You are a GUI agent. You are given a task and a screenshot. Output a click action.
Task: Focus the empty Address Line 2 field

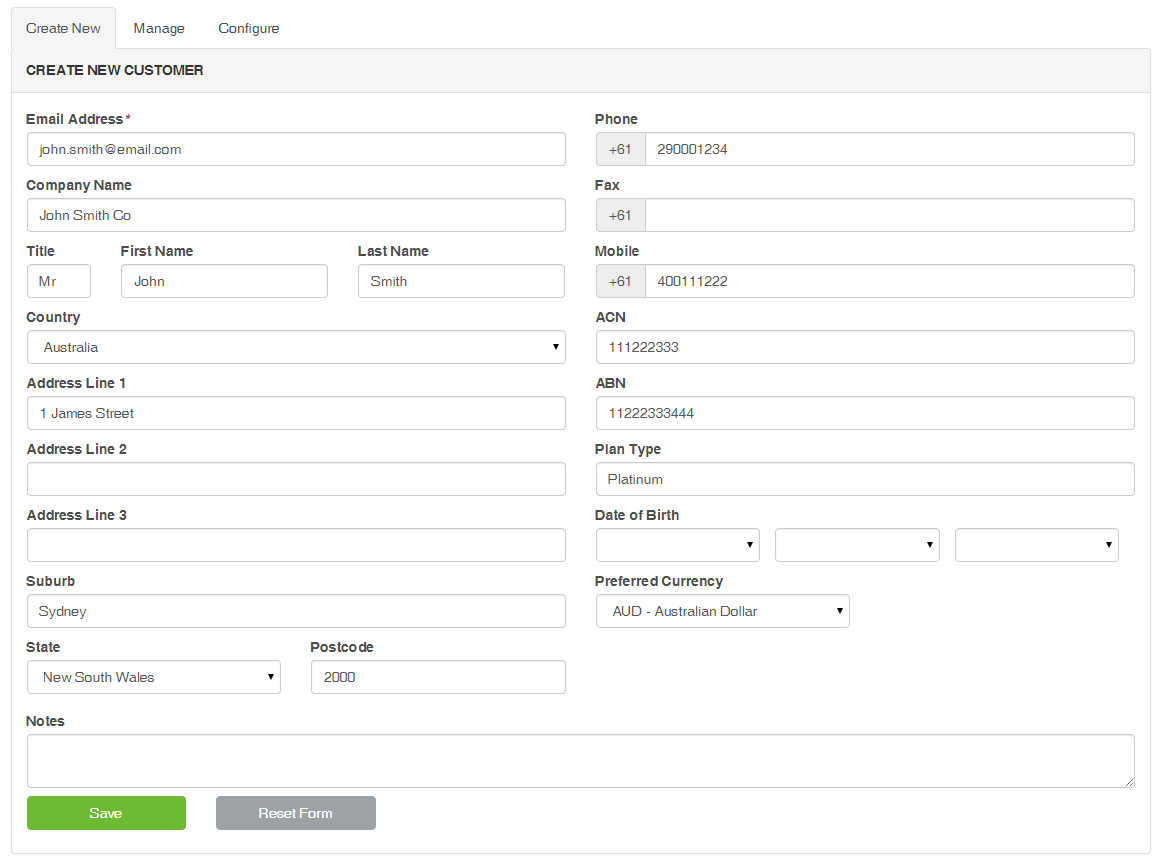[296, 479]
